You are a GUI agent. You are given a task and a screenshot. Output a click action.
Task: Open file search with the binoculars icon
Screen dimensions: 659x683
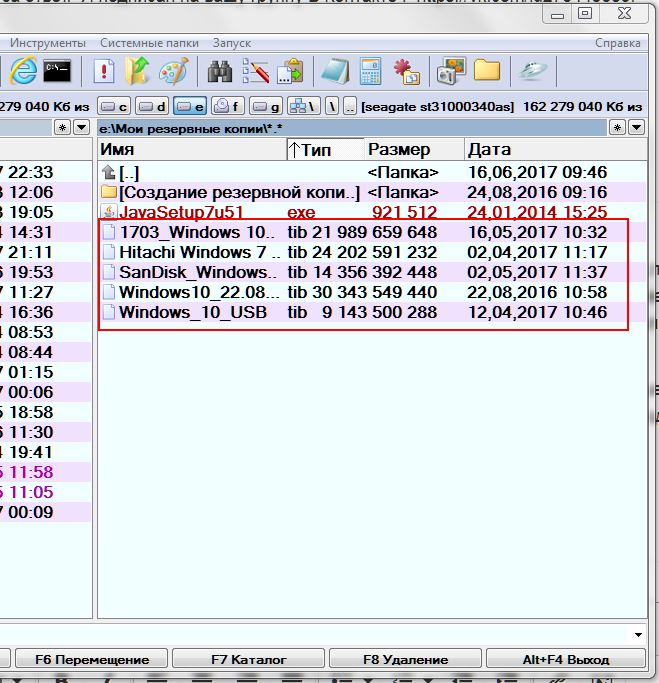220,71
